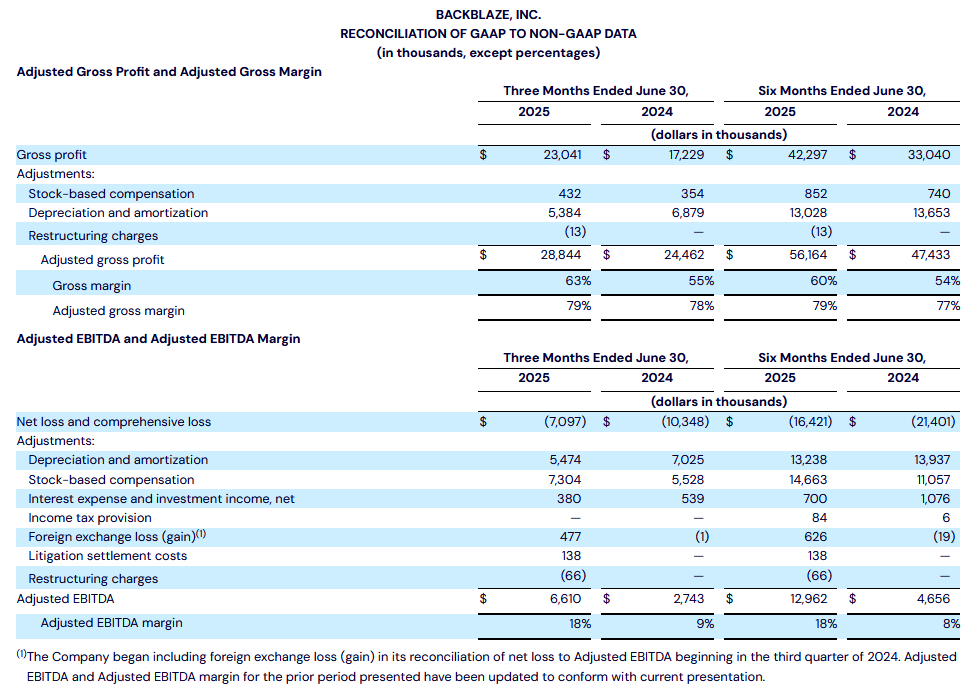Click adjusted gross profit value 56,164
Viewport: 972px width, 686px height.
[808, 255]
